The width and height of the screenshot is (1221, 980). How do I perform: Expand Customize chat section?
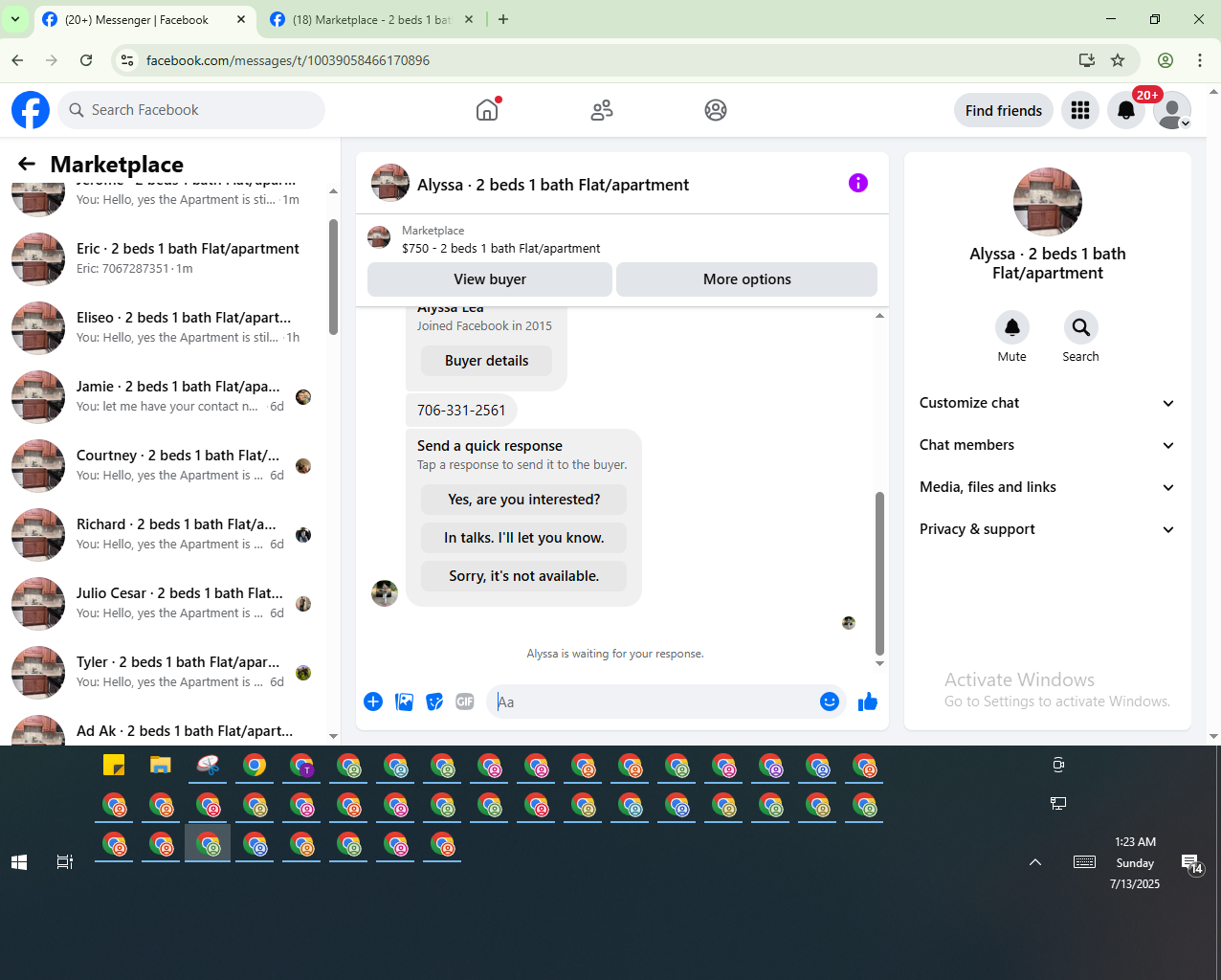(1047, 403)
